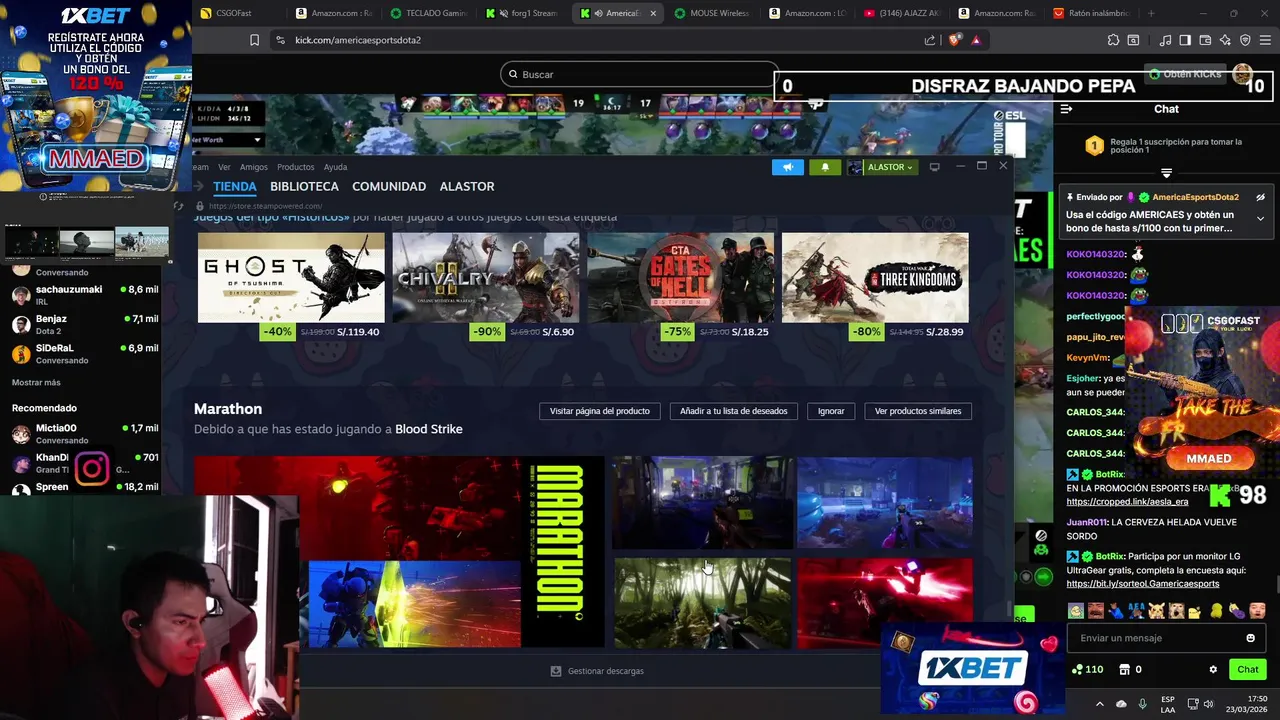
Task: Switch to the forg1 Stream browser tab
Action: pyautogui.click(x=523, y=13)
